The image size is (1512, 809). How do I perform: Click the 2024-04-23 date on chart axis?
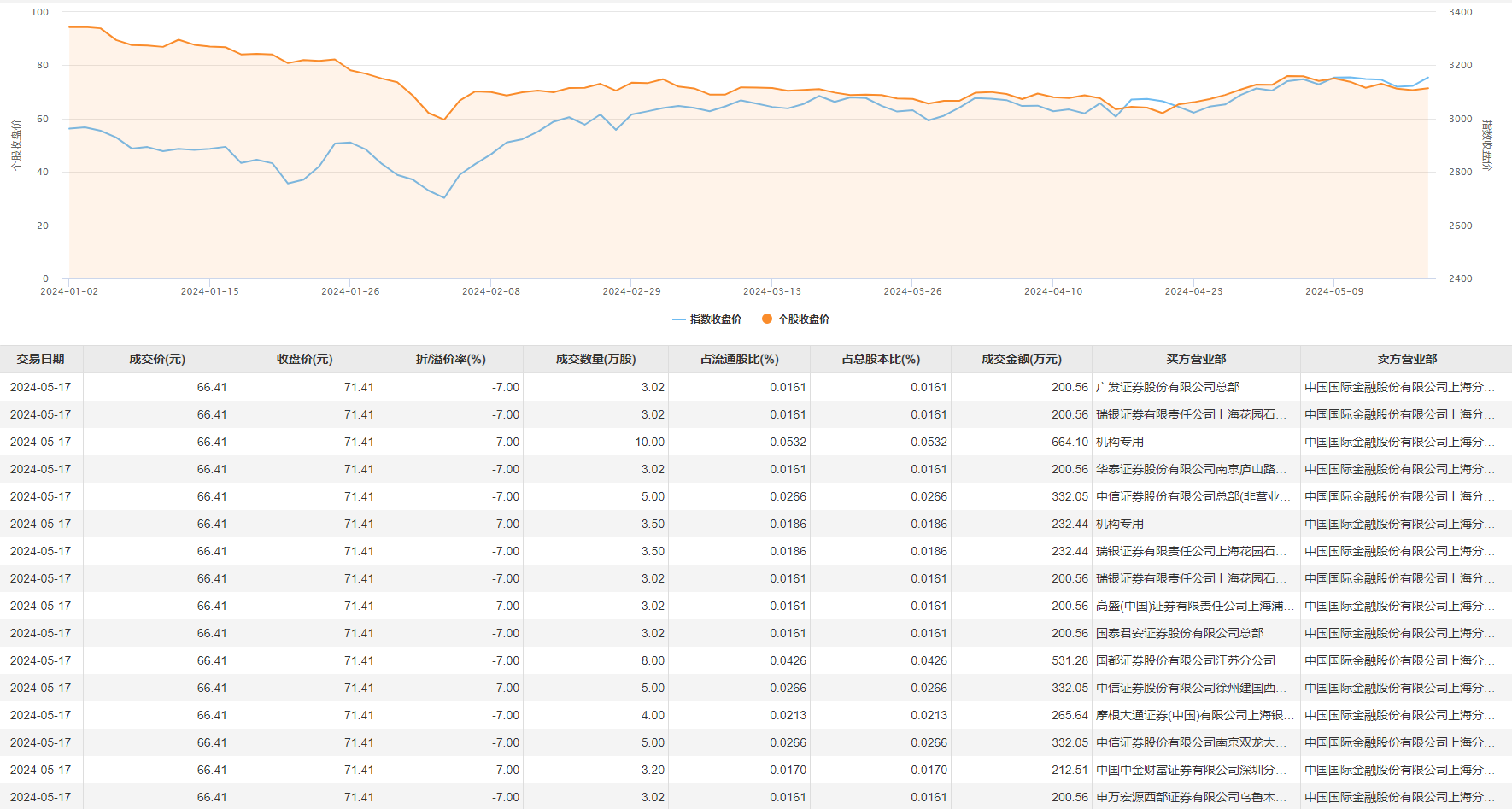coord(1193,291)
